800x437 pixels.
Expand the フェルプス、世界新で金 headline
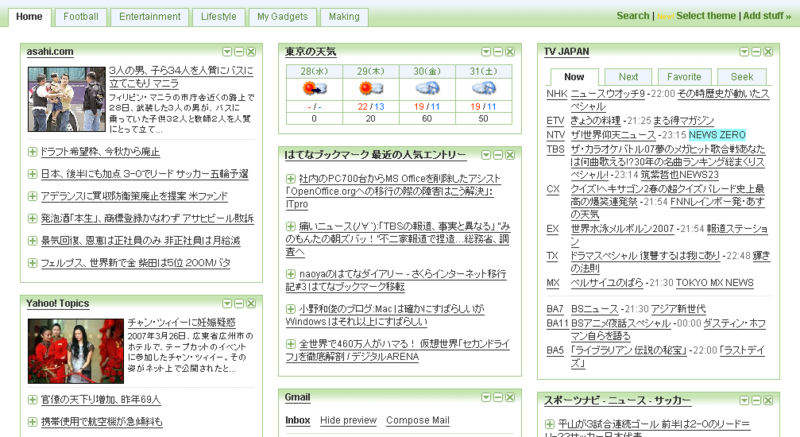[x=32, y=263]
